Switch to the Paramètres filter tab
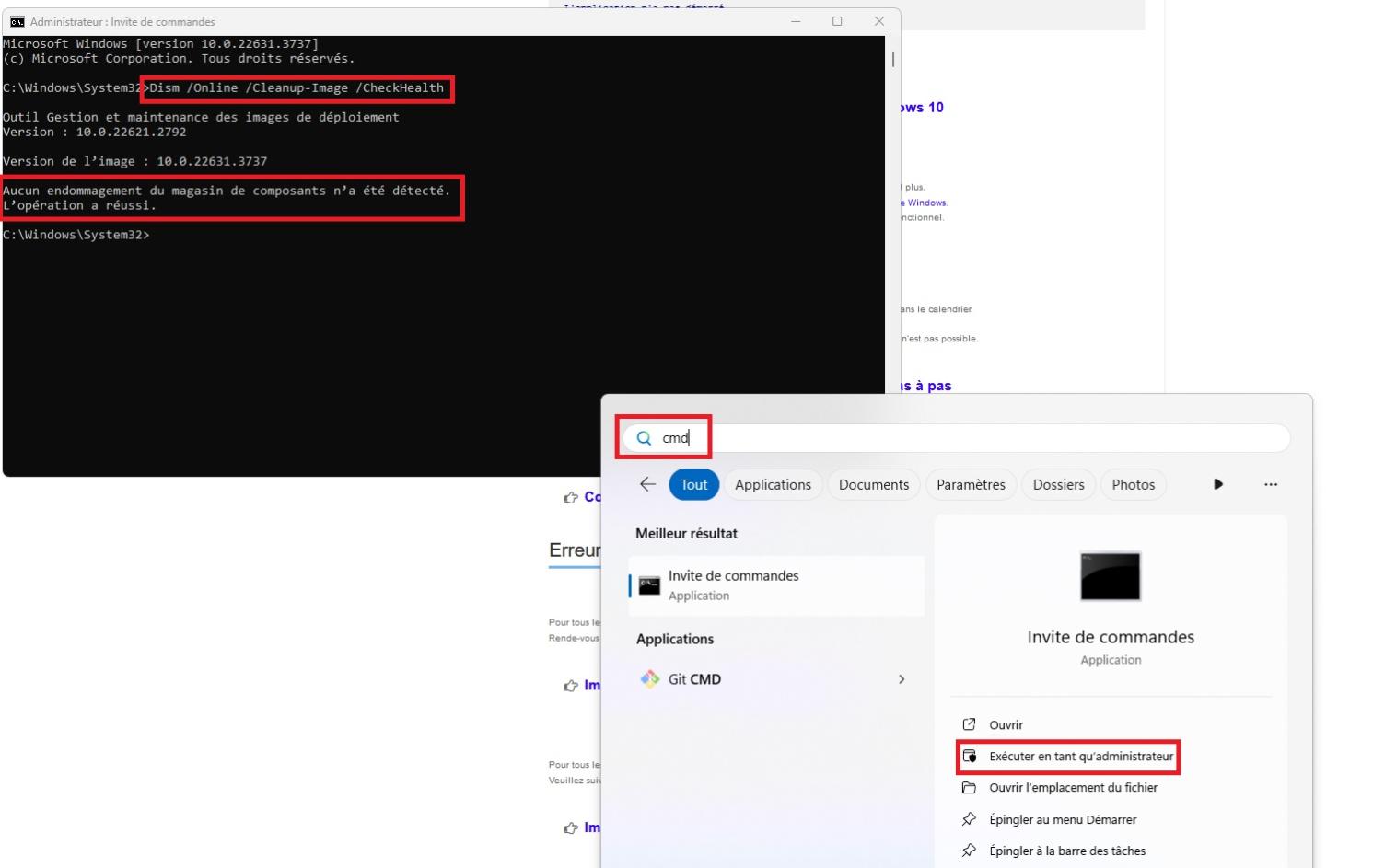Image resolution: width=1373 pixels, height=868 pixels. point(971,484)
